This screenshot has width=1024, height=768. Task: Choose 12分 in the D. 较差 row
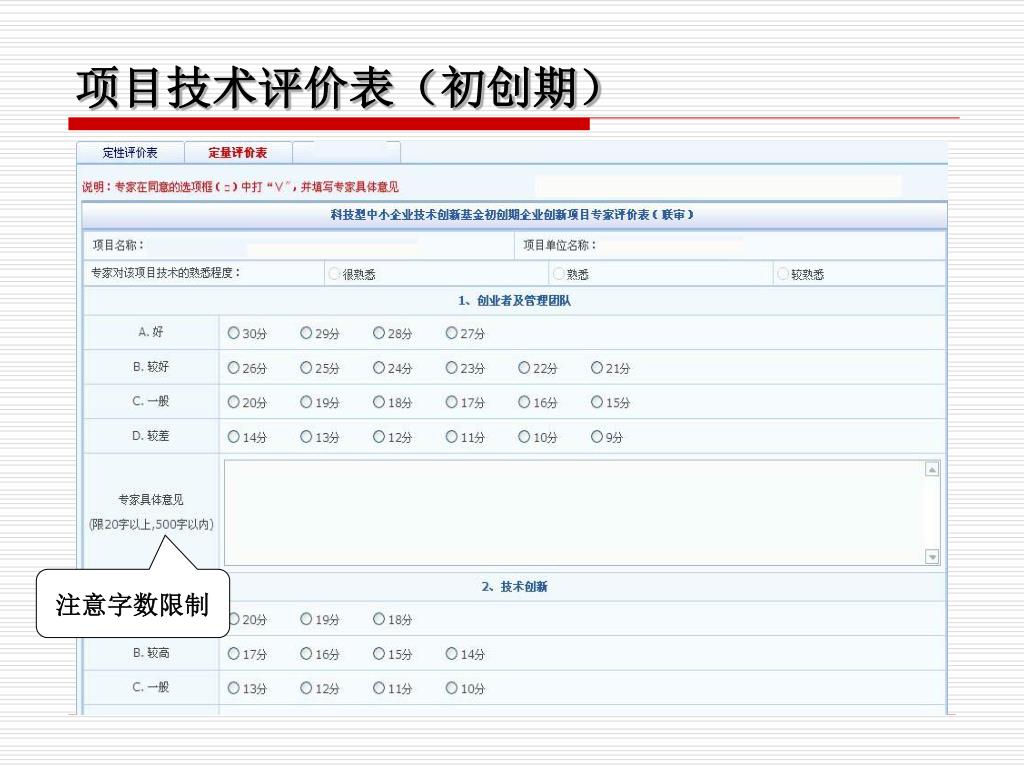[379, 437]
